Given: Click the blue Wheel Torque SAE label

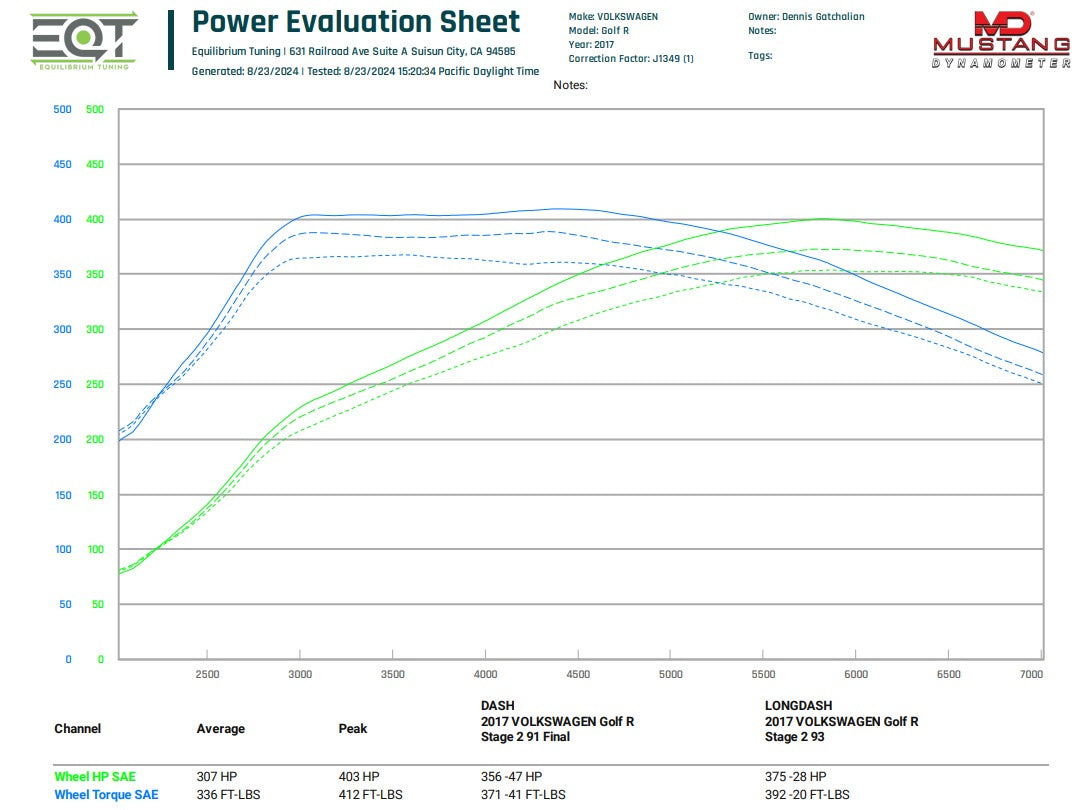Looking at the screenshot, I should coord(106,795).
